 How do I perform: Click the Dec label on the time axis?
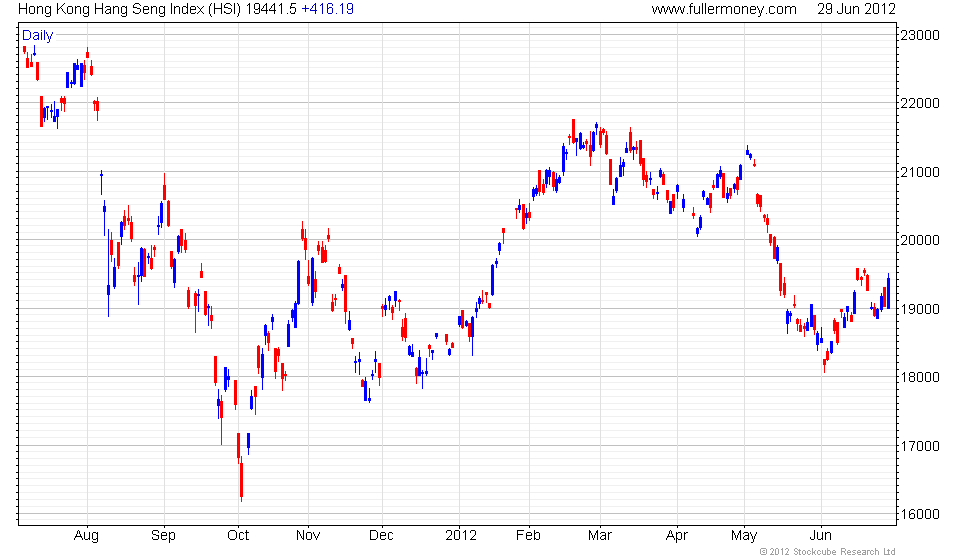click(x=381, y=536)
